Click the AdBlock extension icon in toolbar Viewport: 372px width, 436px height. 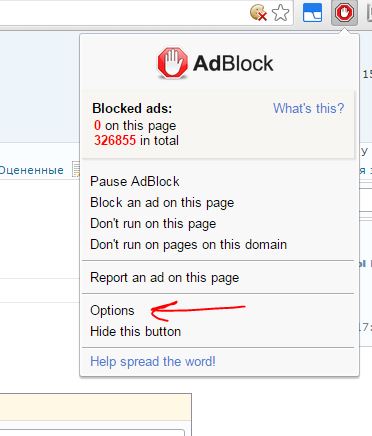(344, 13)
